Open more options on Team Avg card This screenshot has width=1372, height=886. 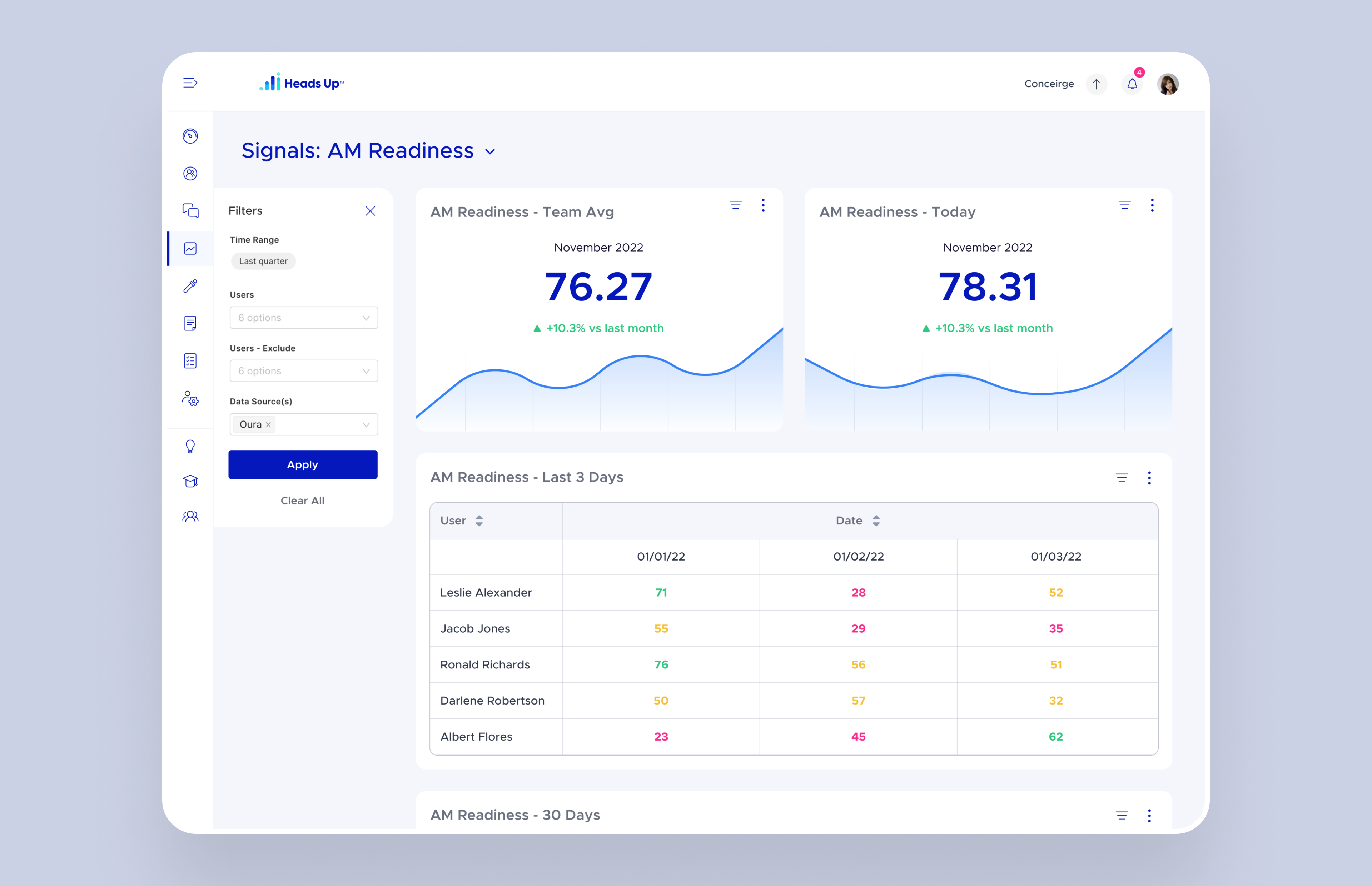pyautogui.click(x=764, y=205)
